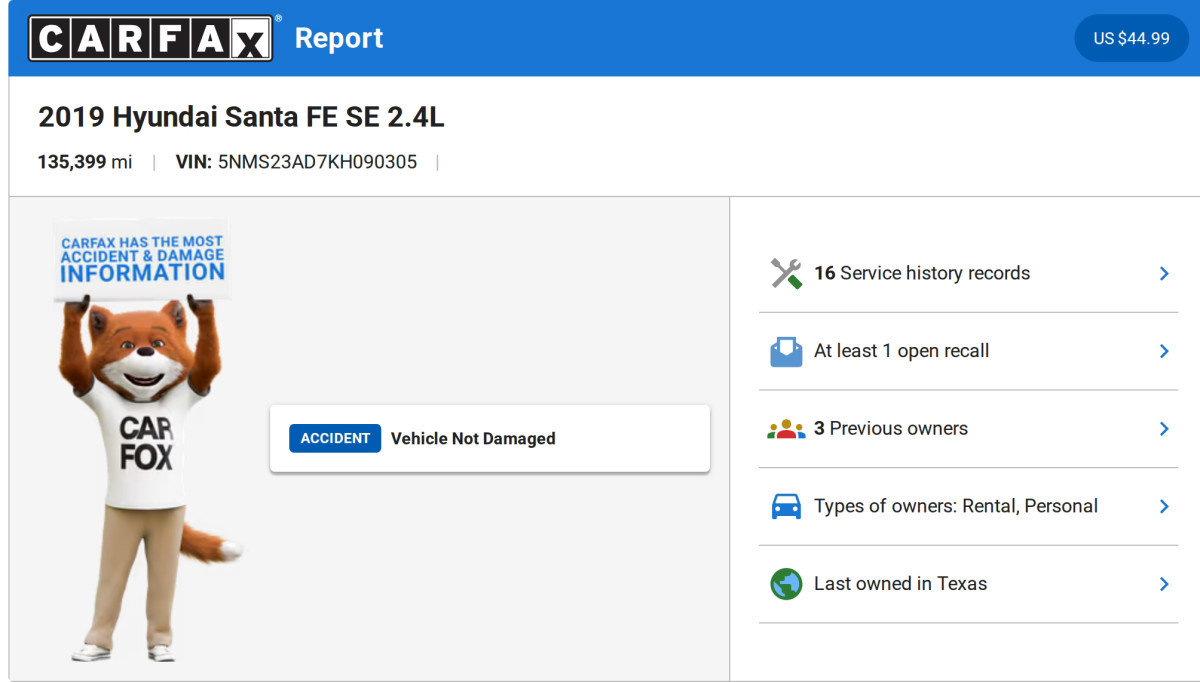Open the Last owned in Texas chevron
This screenshot has width=1200, height=682.
[x=1163, y=583]
